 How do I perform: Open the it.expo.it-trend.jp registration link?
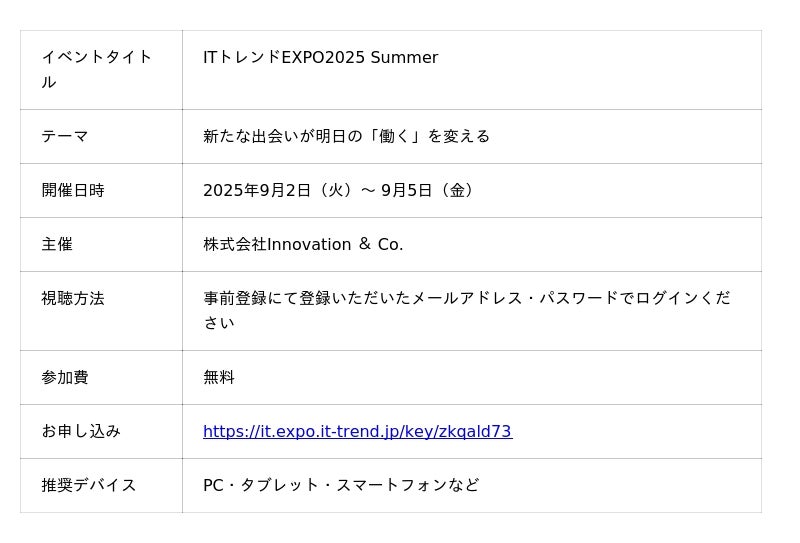357,432
